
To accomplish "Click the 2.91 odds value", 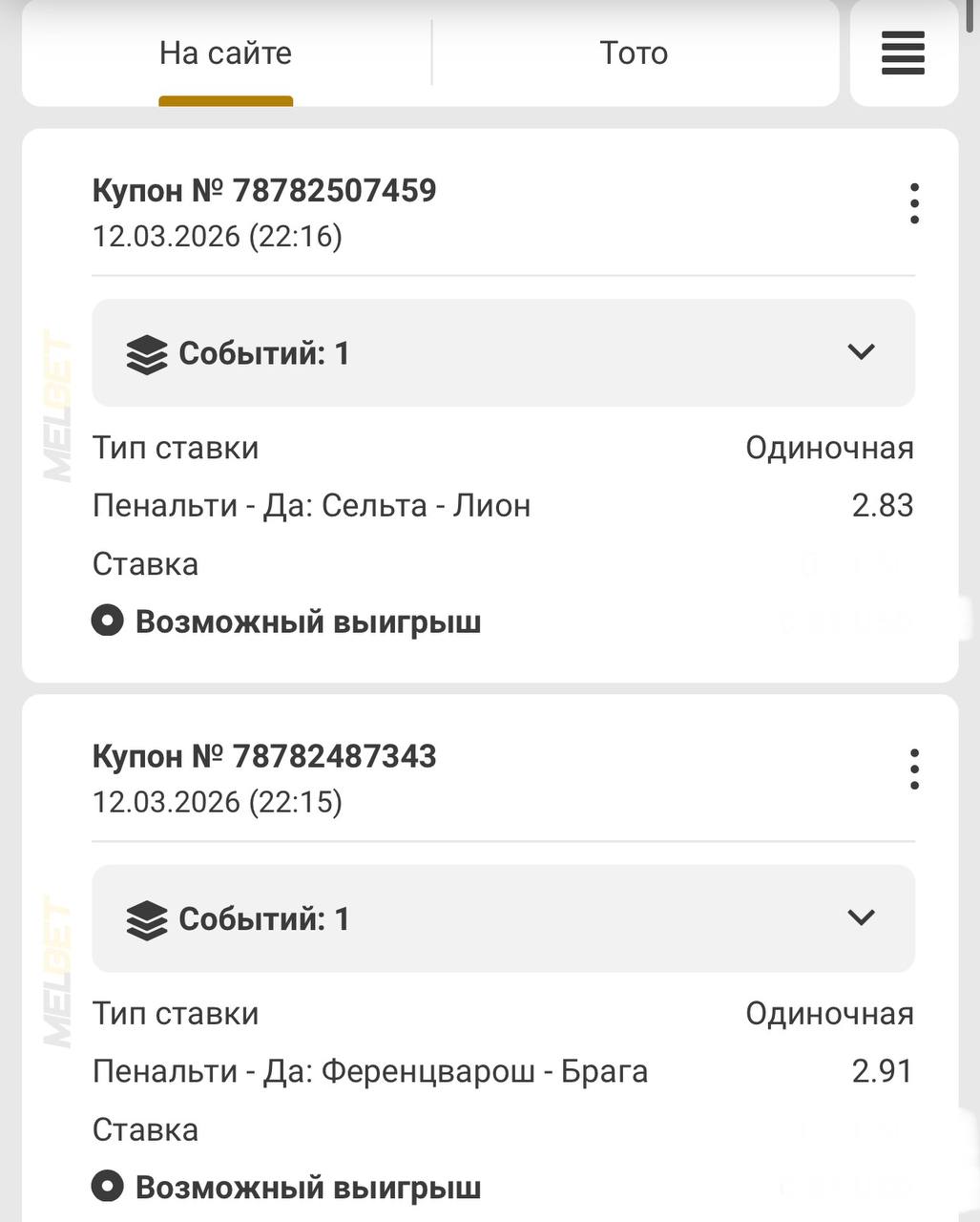I will [x=883, y=1071].
